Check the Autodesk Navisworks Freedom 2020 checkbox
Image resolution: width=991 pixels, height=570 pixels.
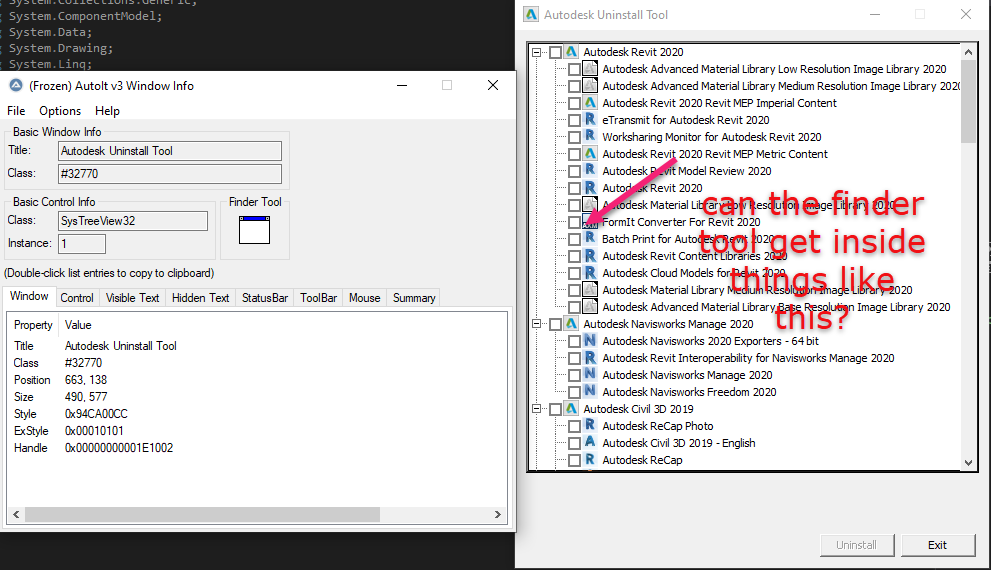coord(575,392)
